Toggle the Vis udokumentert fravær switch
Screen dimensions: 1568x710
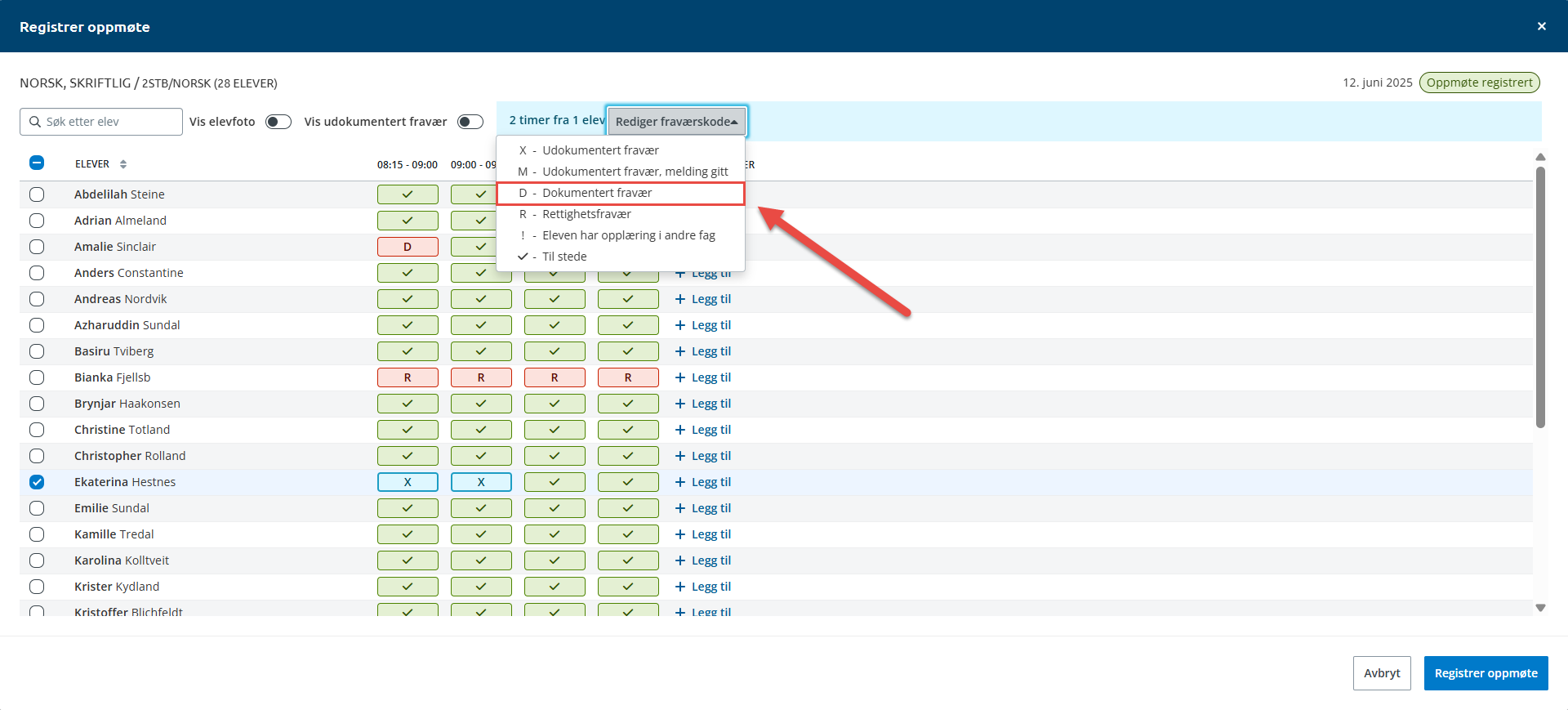tap(470, 122)
